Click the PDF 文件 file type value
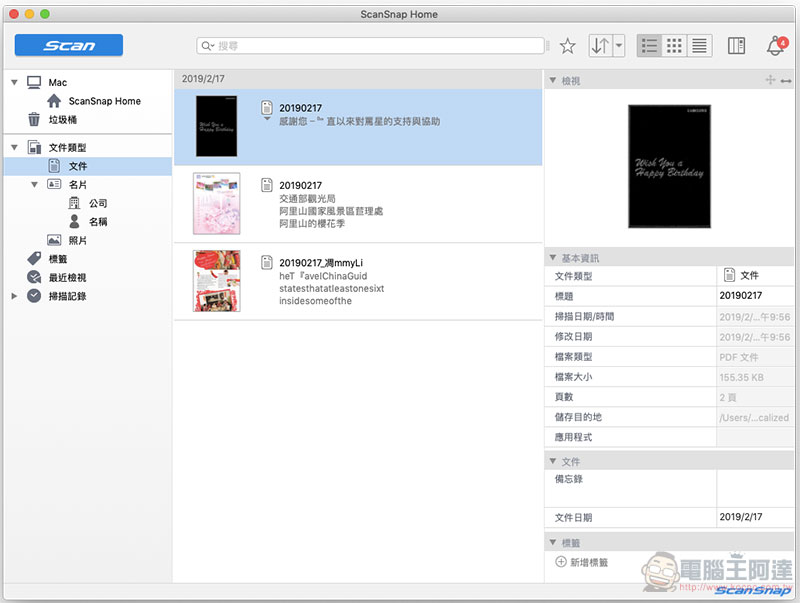 (x=755, y=357)
